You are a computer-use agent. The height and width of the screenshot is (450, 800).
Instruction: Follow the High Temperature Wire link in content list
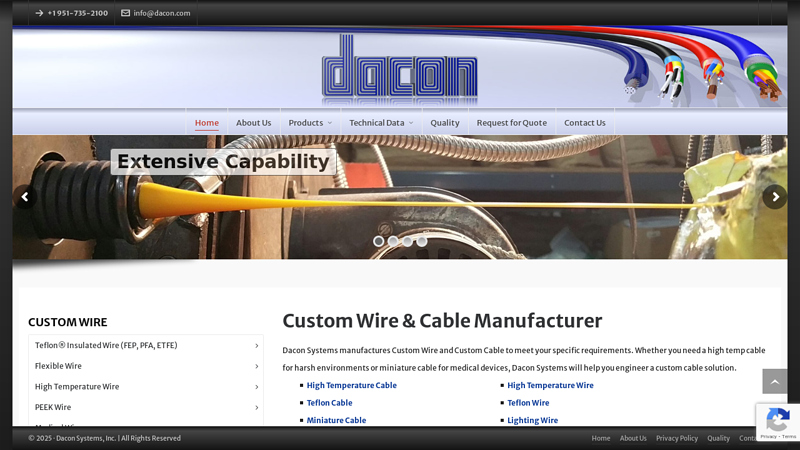click(x=551, y=385)
